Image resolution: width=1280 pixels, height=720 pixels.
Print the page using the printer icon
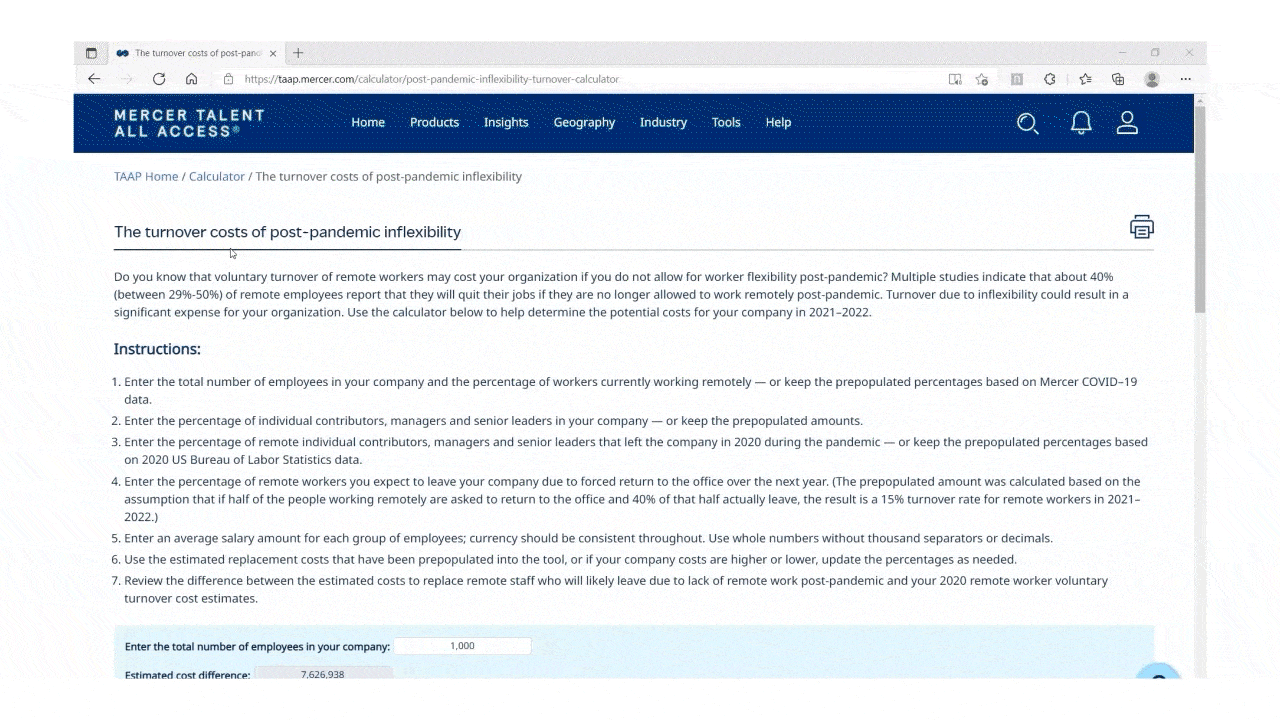pyautogui.click(x=1141, y=227)
